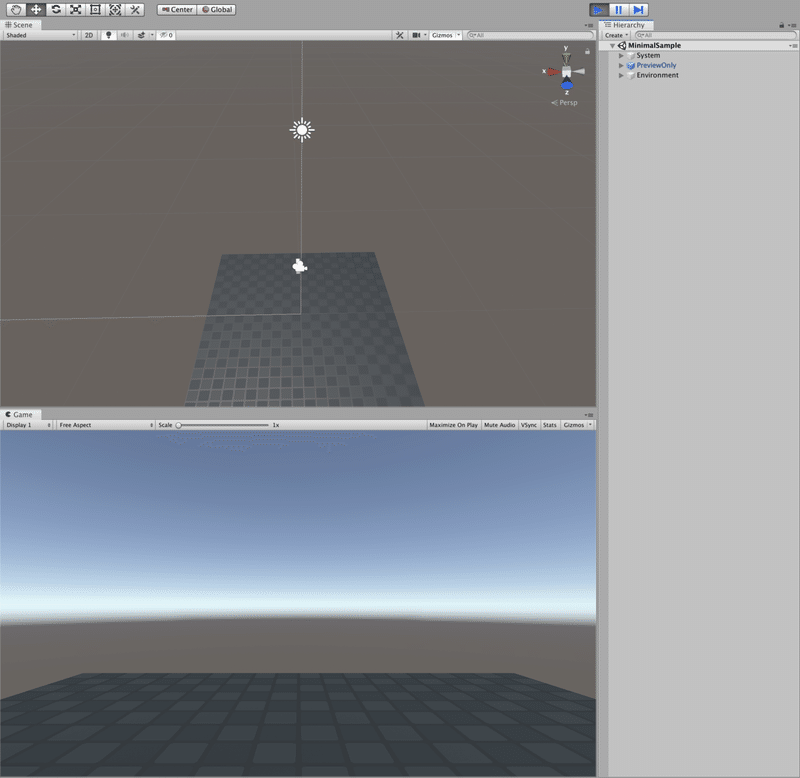Expand the PreviewOnly prefab
This screenshot has width=800, height=778.
[621, 65]
